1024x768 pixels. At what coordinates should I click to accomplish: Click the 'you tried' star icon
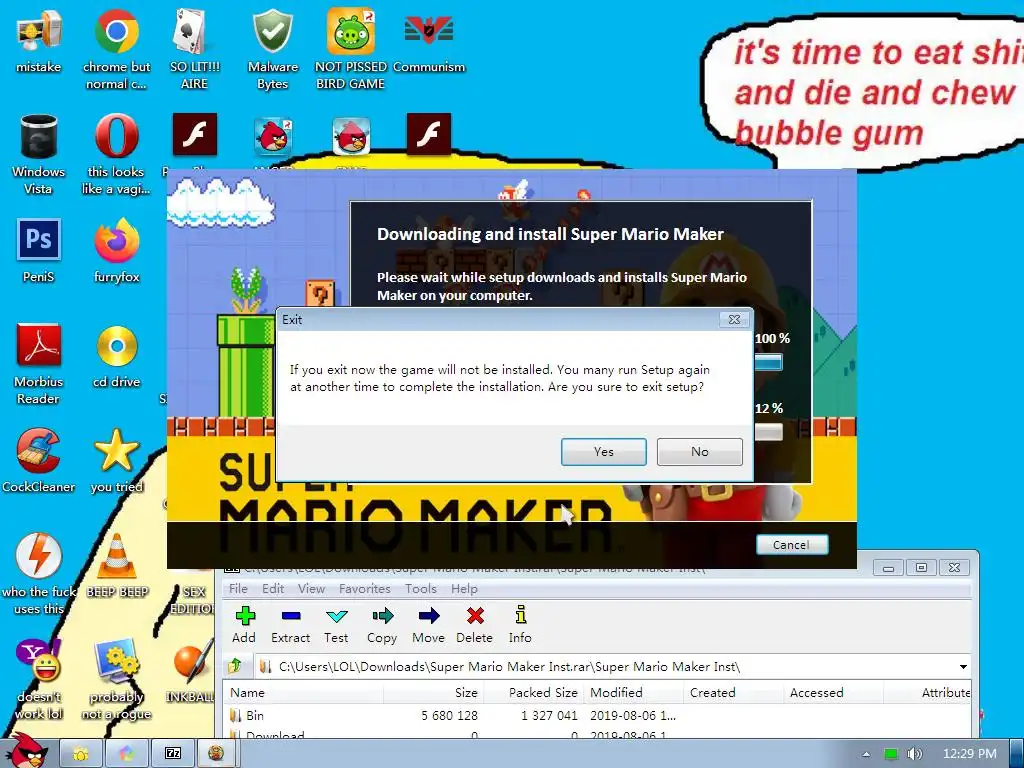(116, 460)
